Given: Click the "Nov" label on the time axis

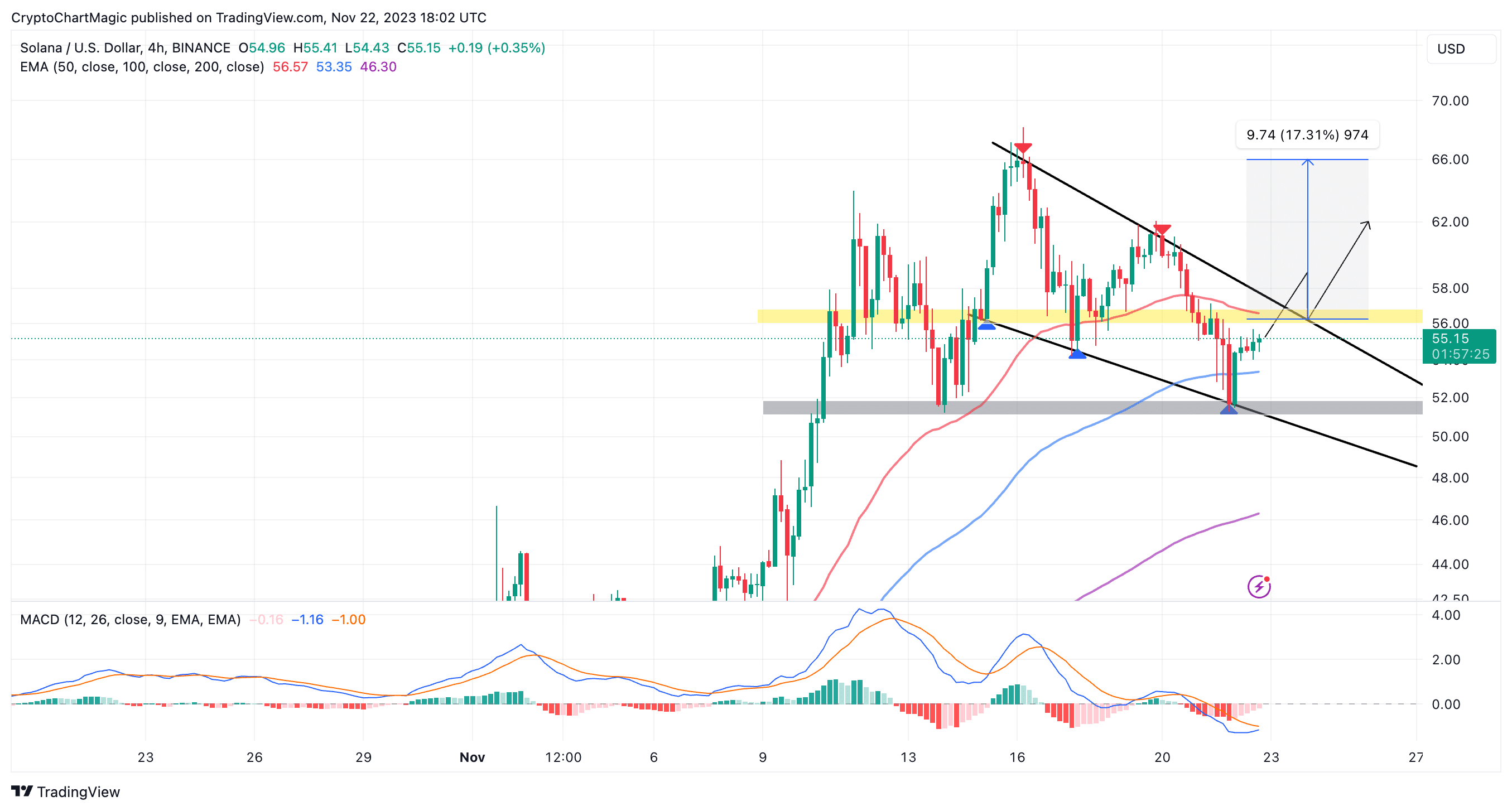Looking at the screenshot, I should [472, 757].
